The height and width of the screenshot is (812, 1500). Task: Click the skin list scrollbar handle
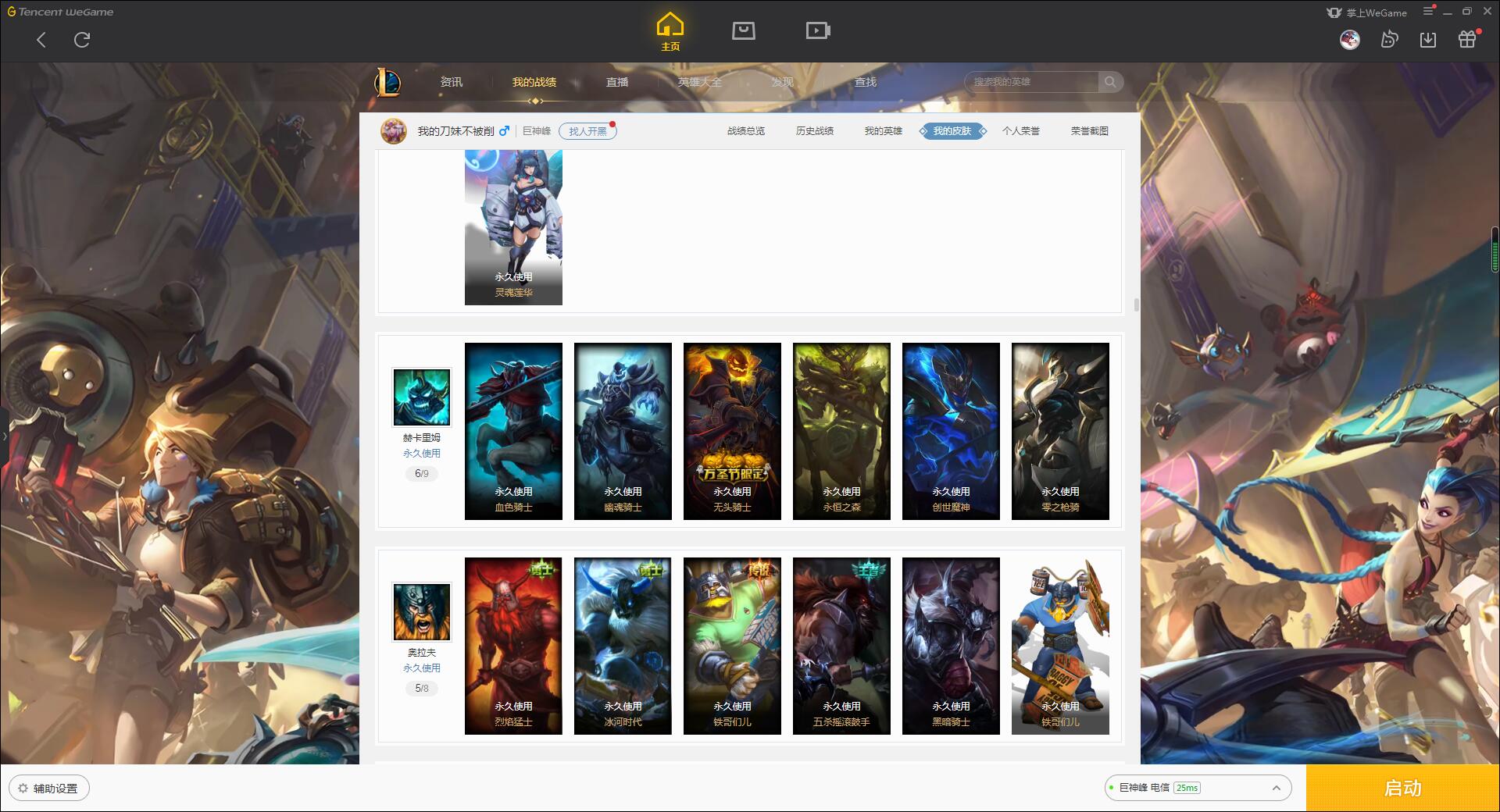click(1136, 304)
